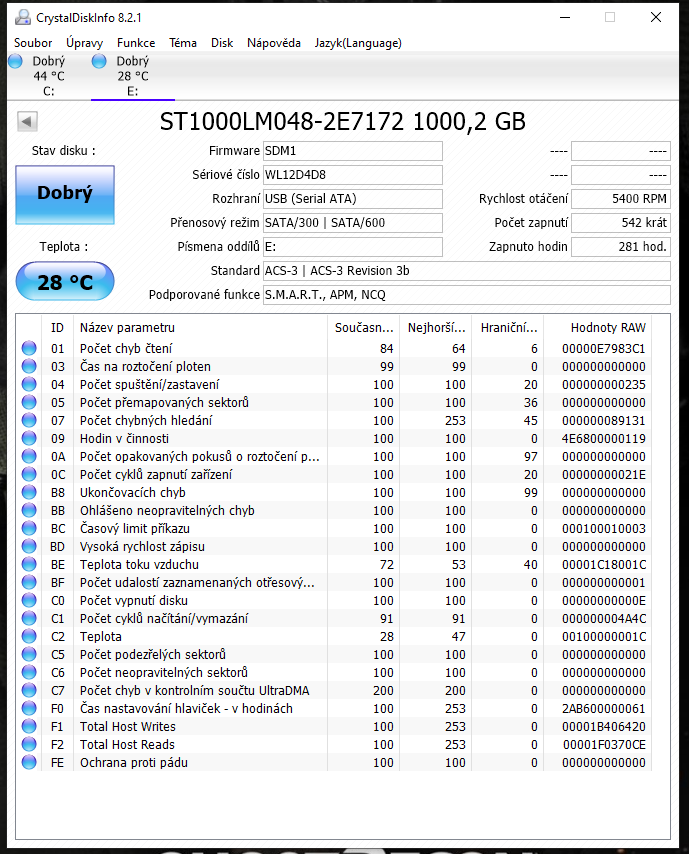The image size is (689, 854).
Task: Click the ID column header
Action: pyautogui.click(x=57, y=328)
